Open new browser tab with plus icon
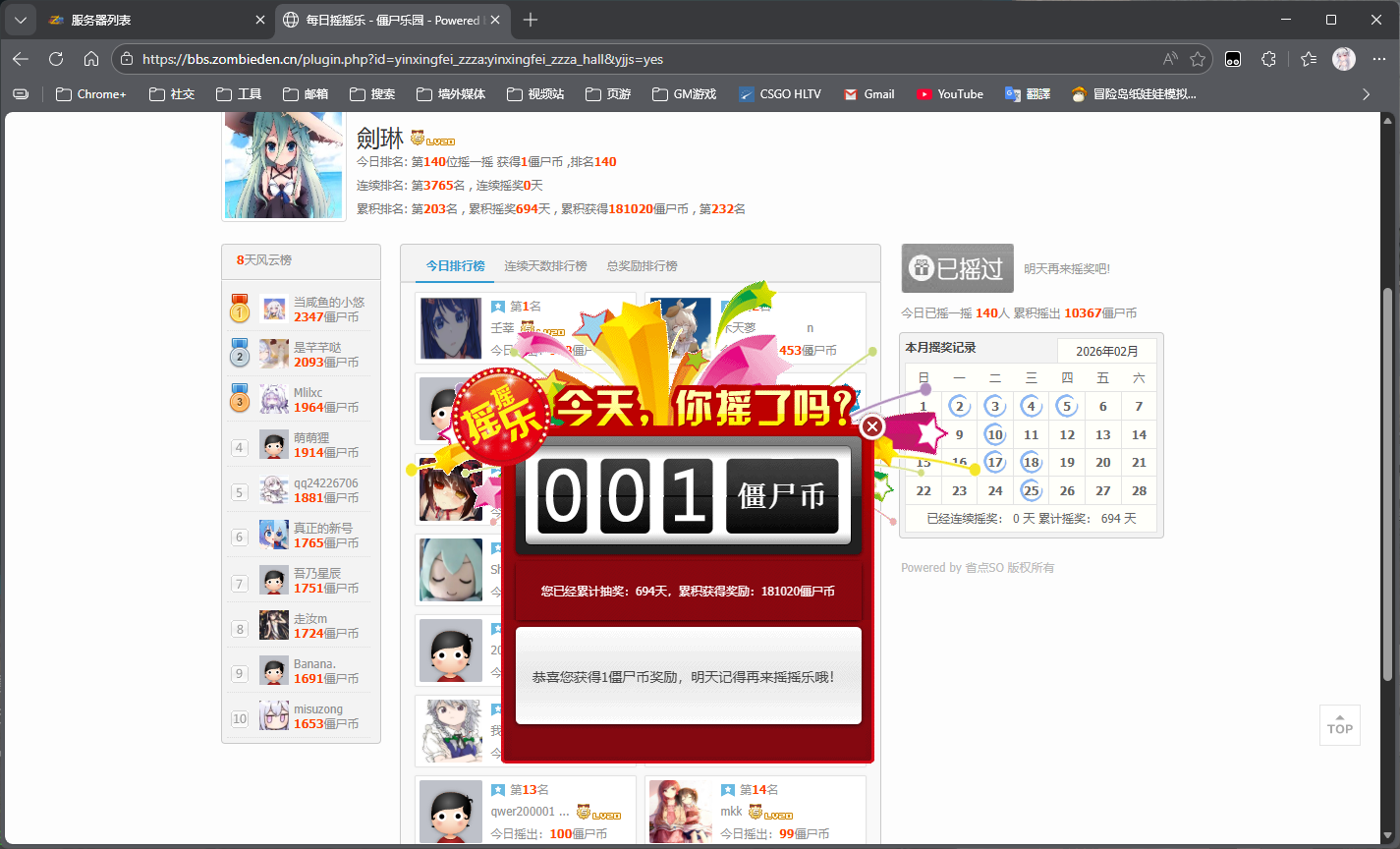Image resolution: width=1400 pixels, height=849 pixels. point(531,20)
